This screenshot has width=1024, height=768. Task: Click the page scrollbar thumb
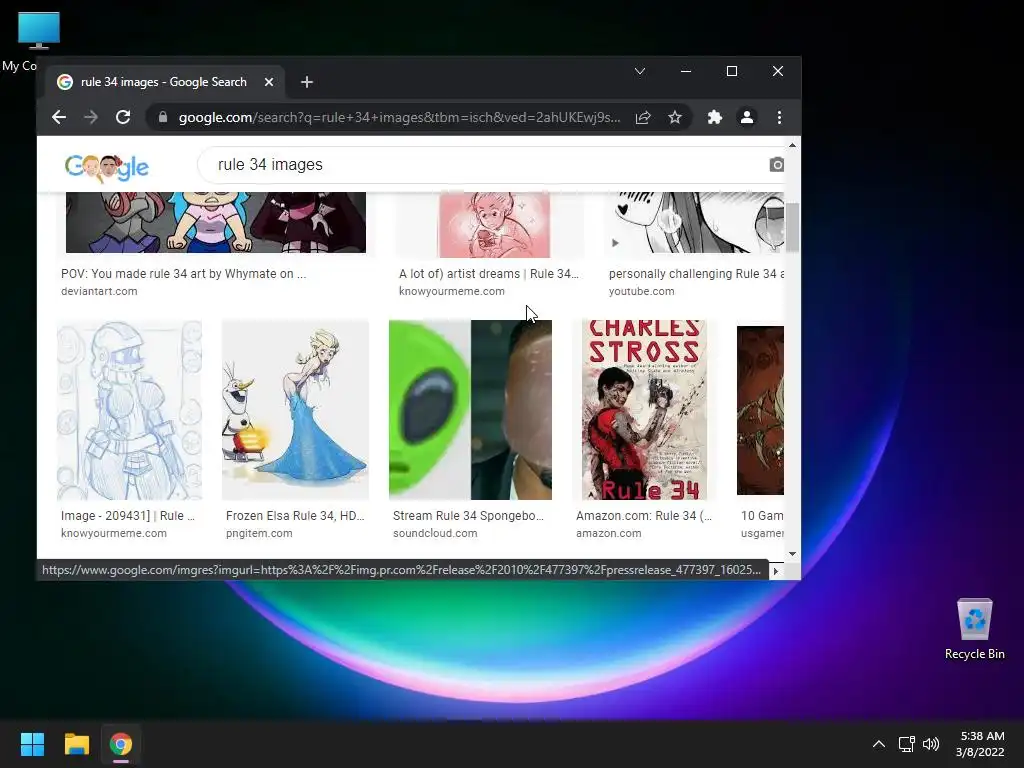[792, 227]
